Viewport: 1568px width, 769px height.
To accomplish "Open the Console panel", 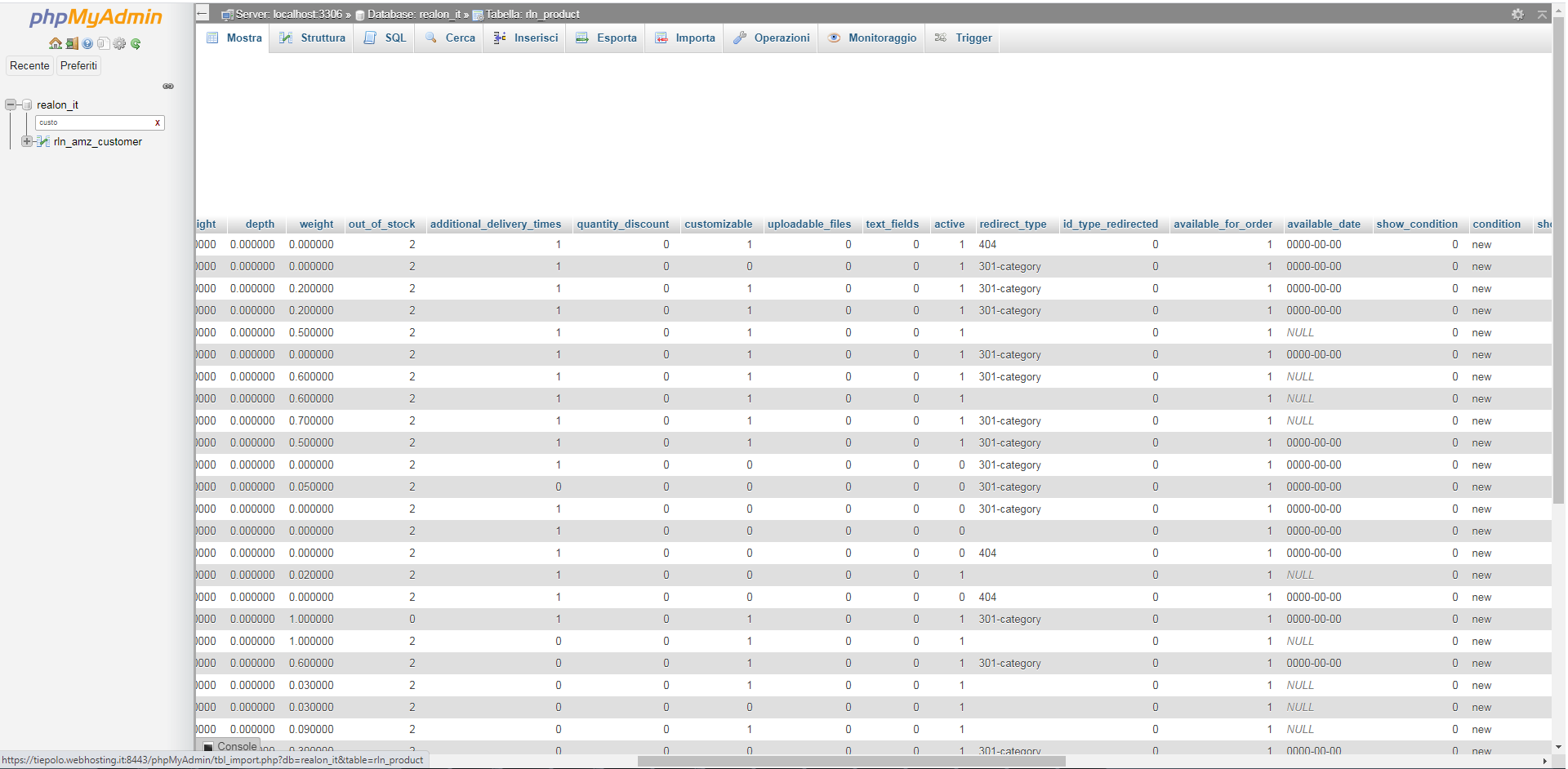I will point(230,746).
